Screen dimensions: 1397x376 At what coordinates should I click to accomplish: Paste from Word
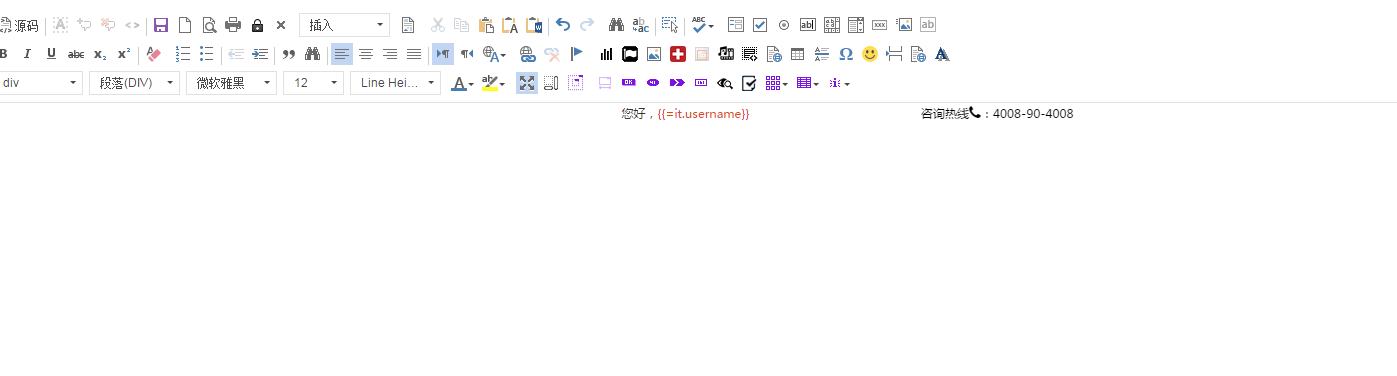(534, 25)
